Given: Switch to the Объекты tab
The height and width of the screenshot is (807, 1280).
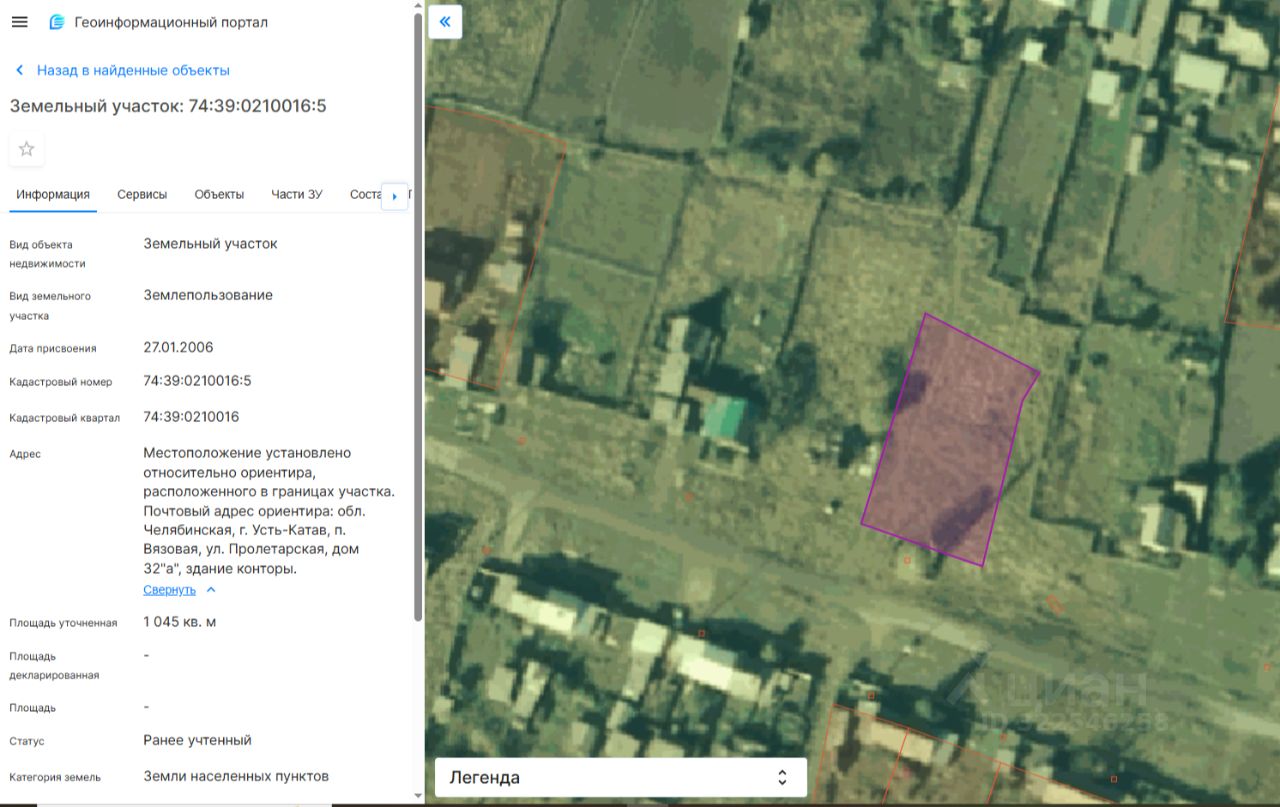Looking at the screenshot, I should [219, 194].
